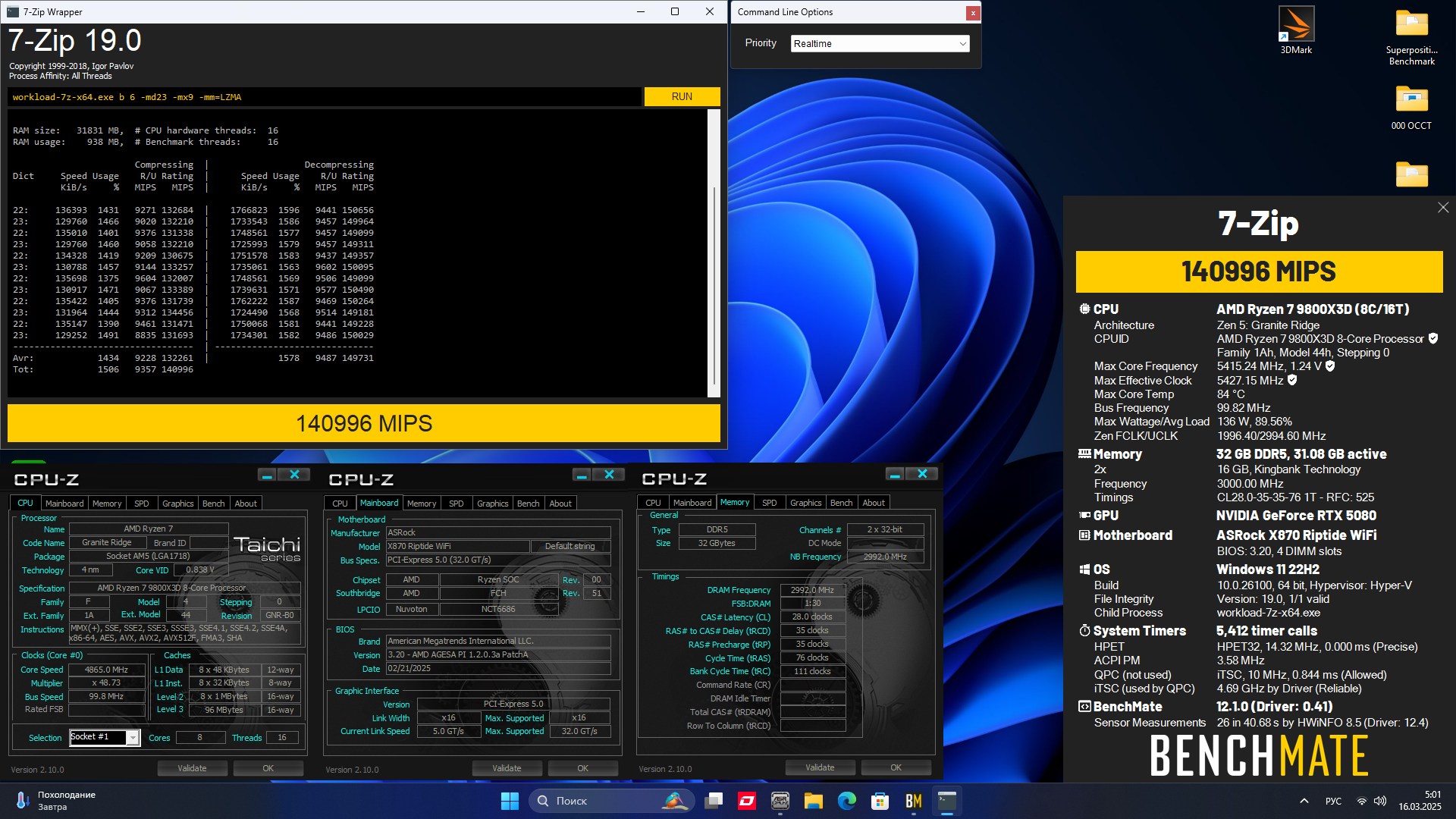Close the right CPU-Z Memory window
The width and height of the screenshot is (1456, 819).
(x=922, y=475)
